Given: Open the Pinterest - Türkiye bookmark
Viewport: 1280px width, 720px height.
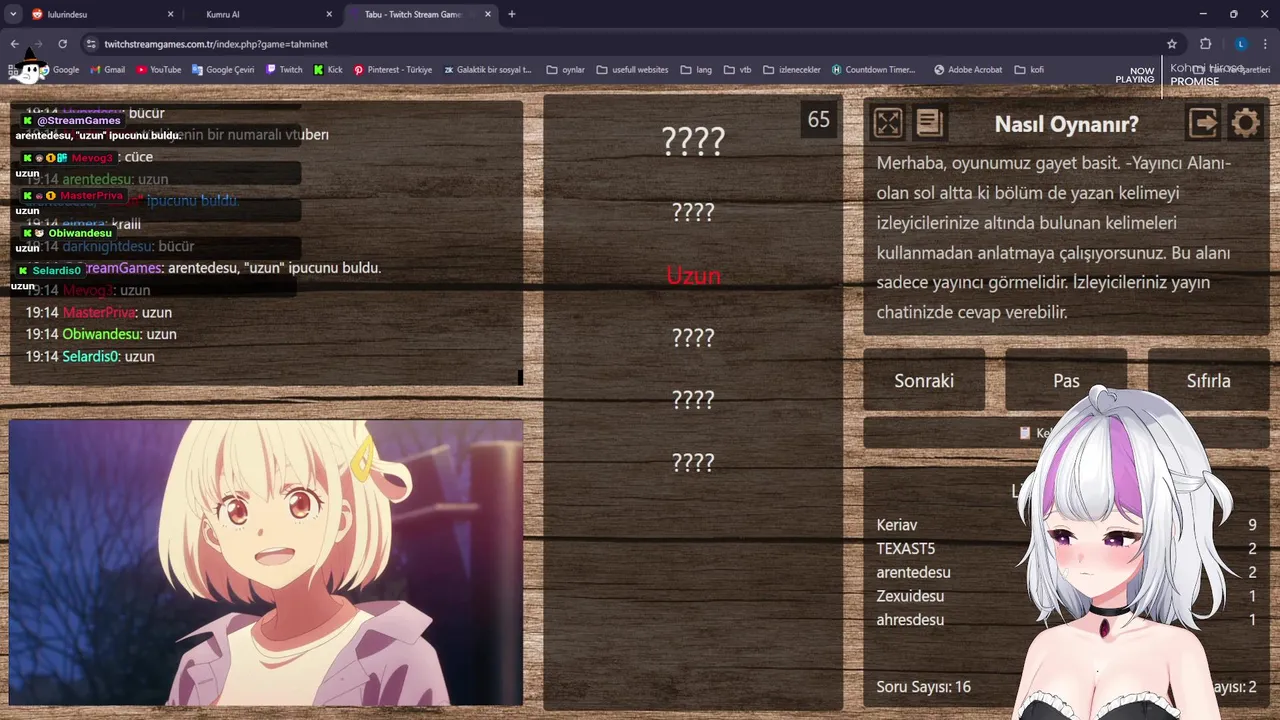Looking at the screenshot, I should 393,70.
